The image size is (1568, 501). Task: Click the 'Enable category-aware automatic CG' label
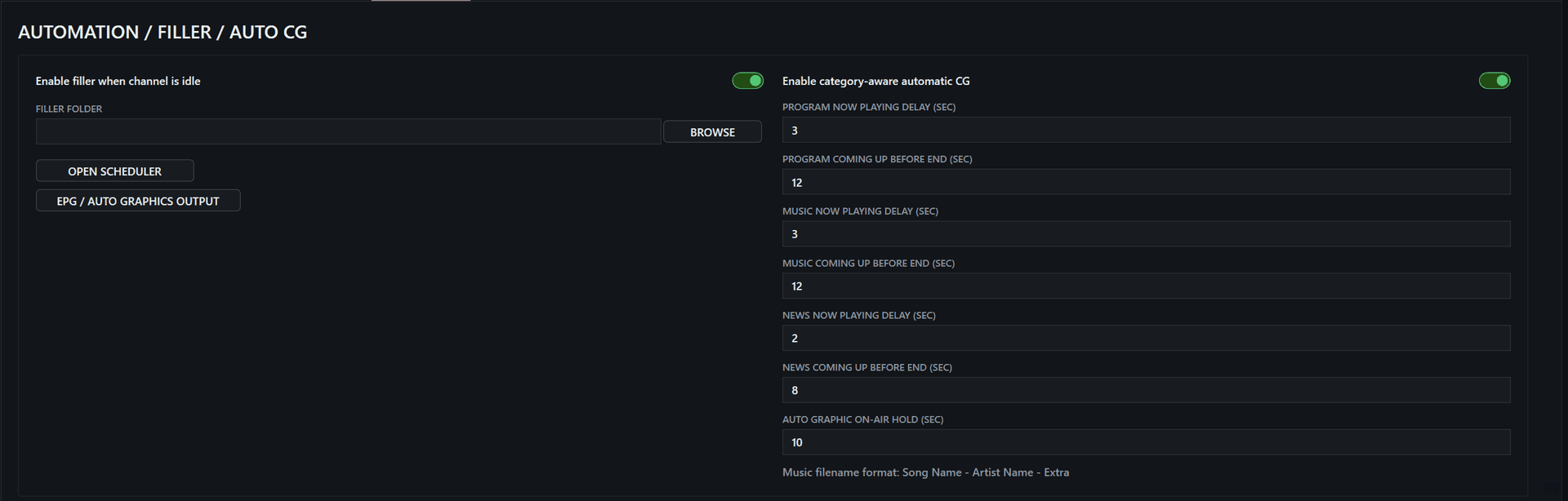click(x=875, y=81)
